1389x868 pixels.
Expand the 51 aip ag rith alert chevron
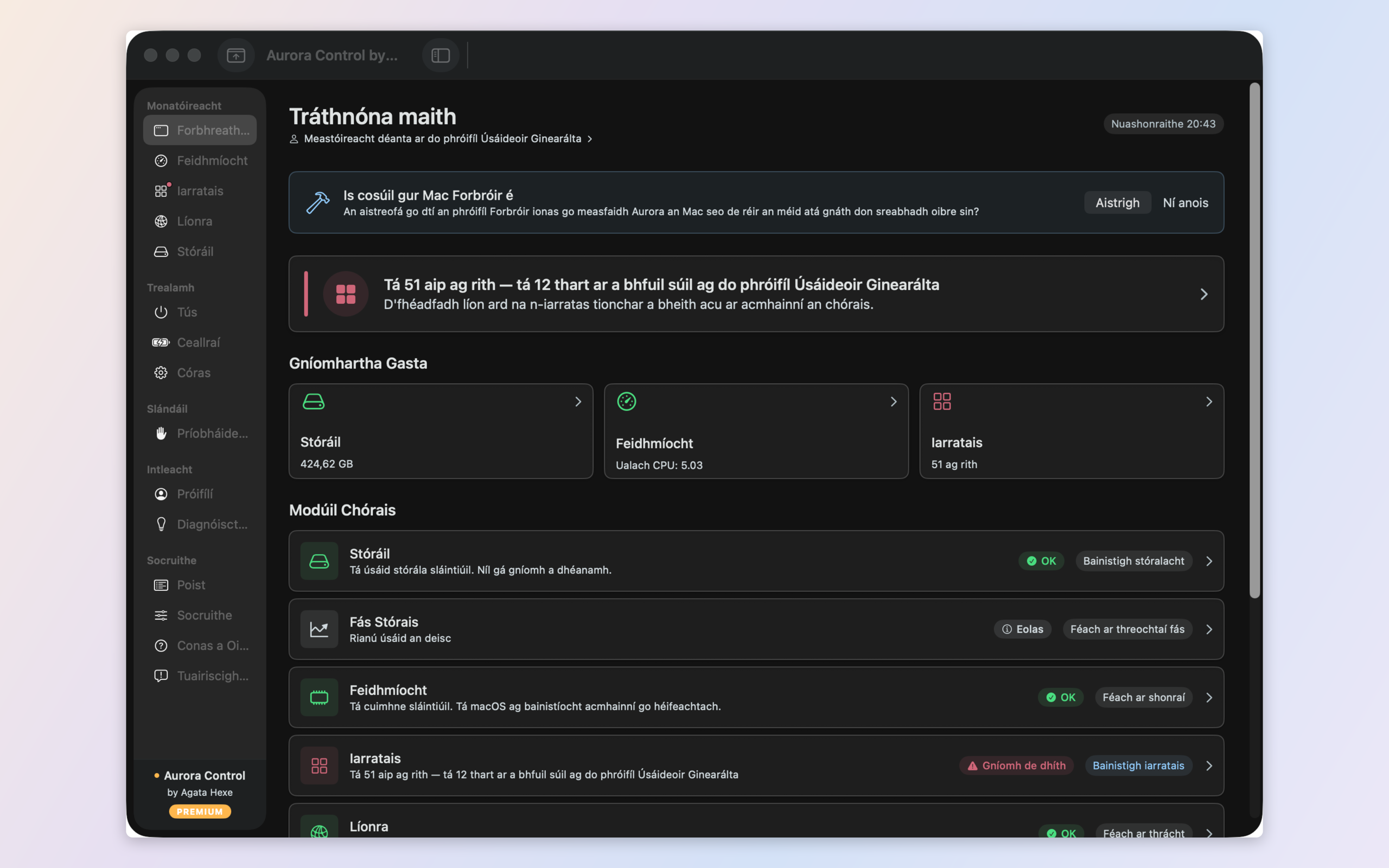pos(1203,294)
